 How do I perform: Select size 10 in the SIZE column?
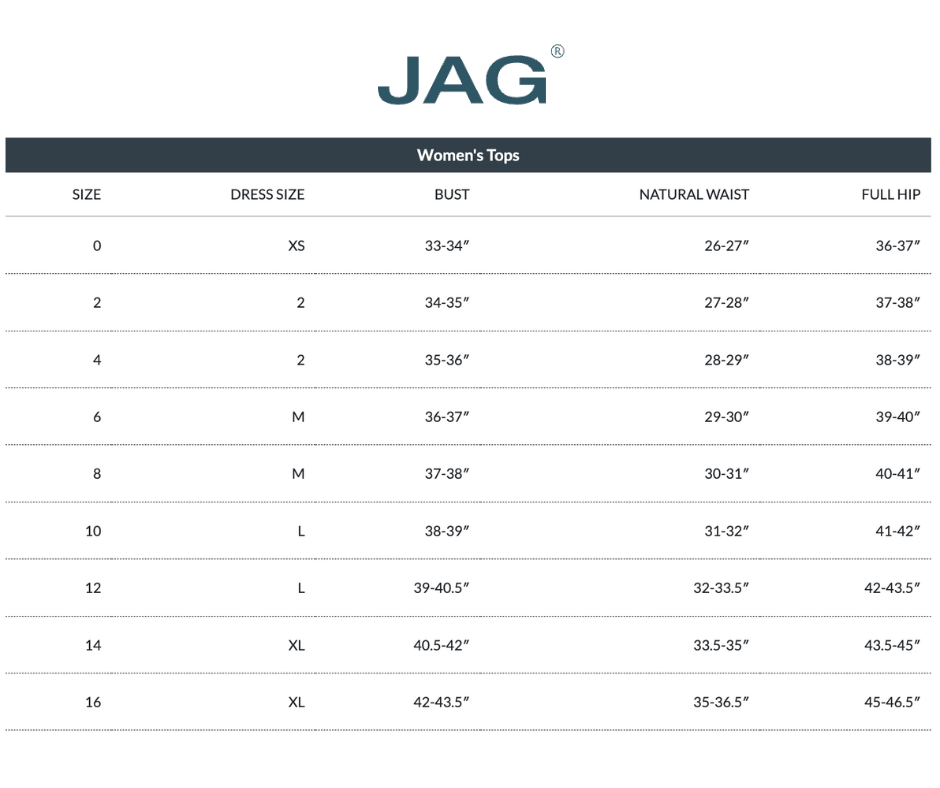pyautogui.click(x=93, y=531)
